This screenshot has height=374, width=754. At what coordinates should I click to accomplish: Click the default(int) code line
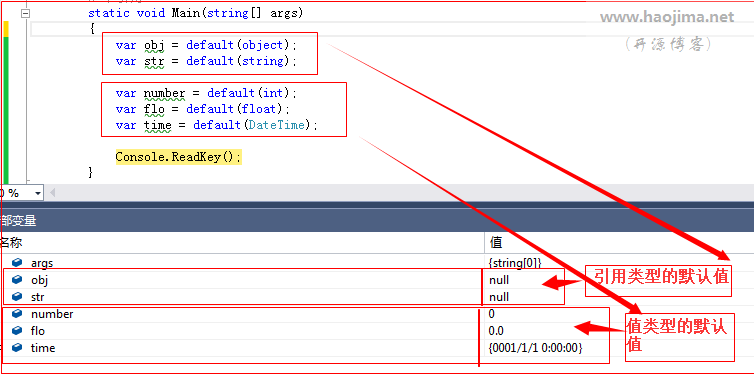(207, 93)
